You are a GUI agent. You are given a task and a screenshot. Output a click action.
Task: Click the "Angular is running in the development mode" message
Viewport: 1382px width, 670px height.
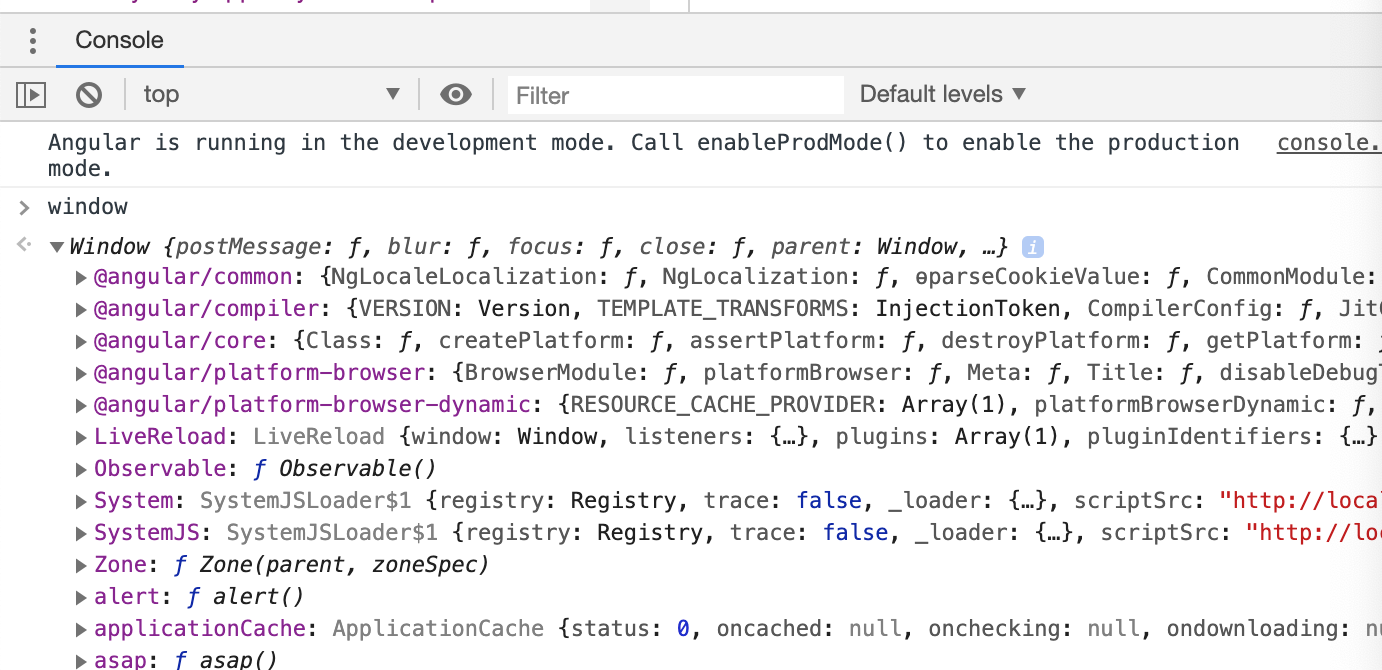click(x=644, y=155)
